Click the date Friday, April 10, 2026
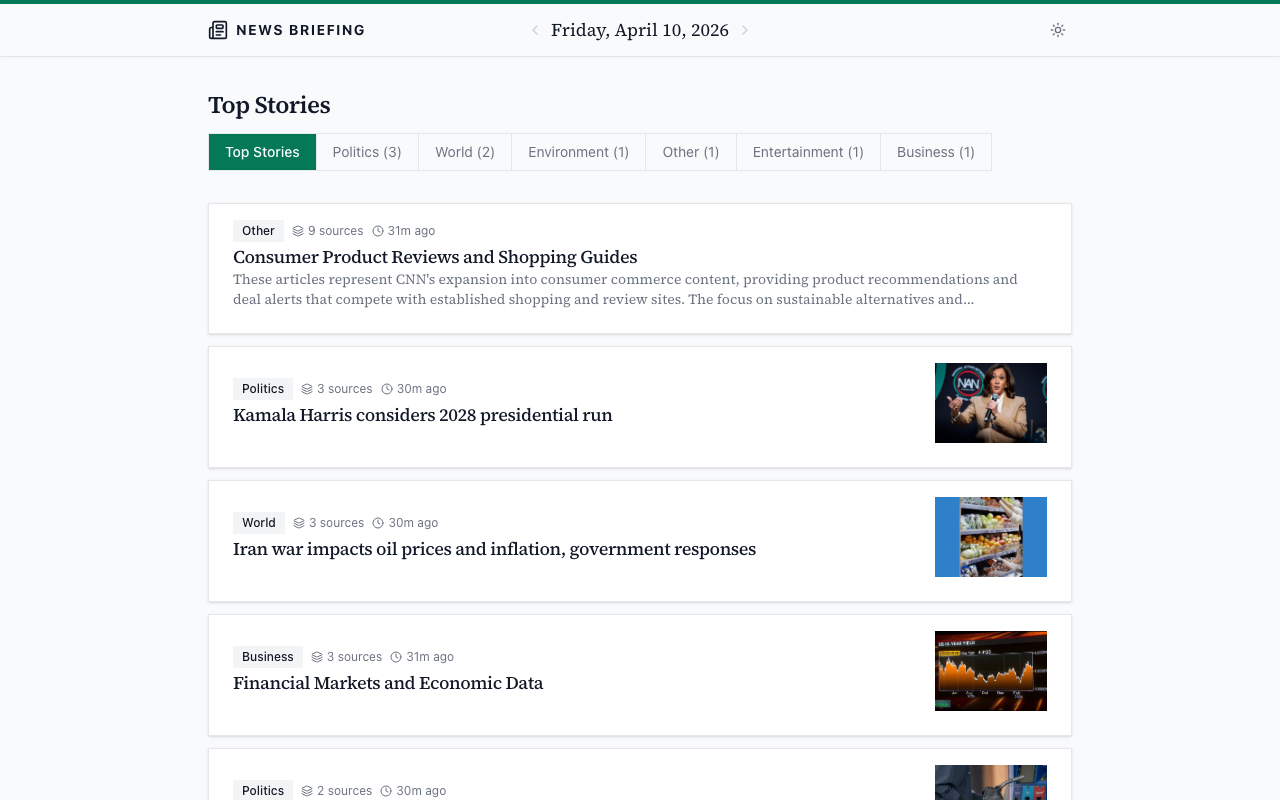This screenshot has height=800, width=1280. tap(640, 30)
